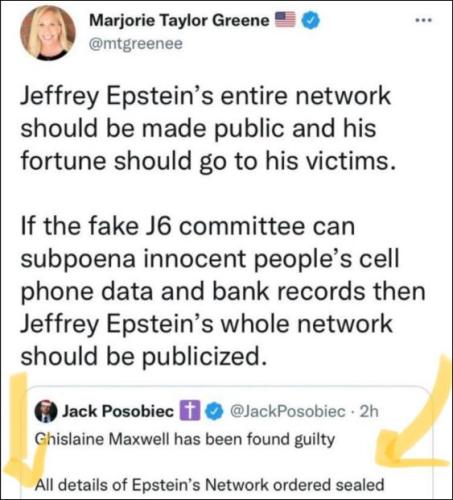Open quoted tweet text 'Ghislaine Maxwell has been found guilty'
The height and width of the screenshot is (500, 453).
pos(185,440)
